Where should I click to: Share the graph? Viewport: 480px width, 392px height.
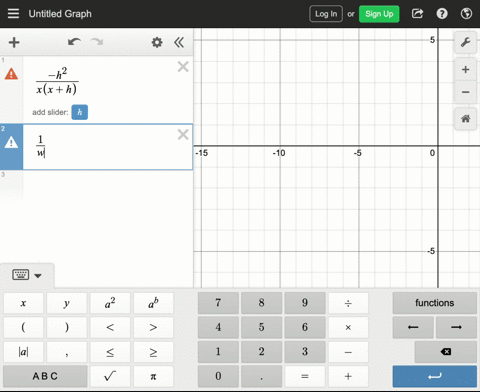coord(417,14)
